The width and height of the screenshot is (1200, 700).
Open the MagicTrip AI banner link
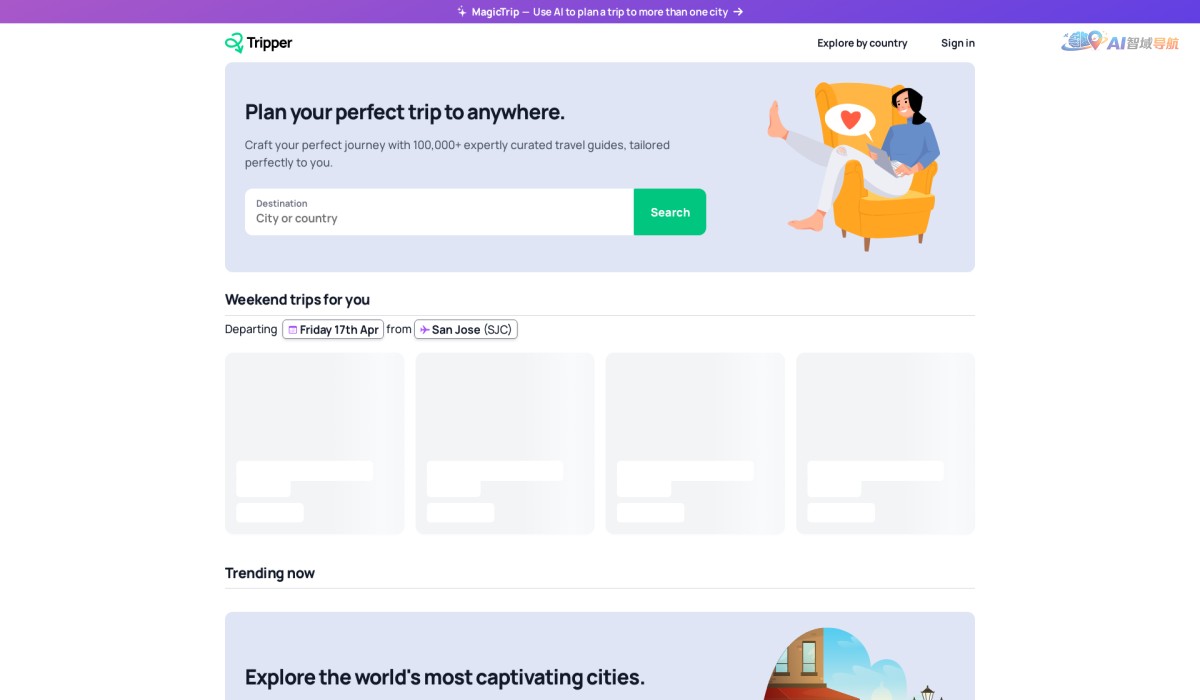600,12
